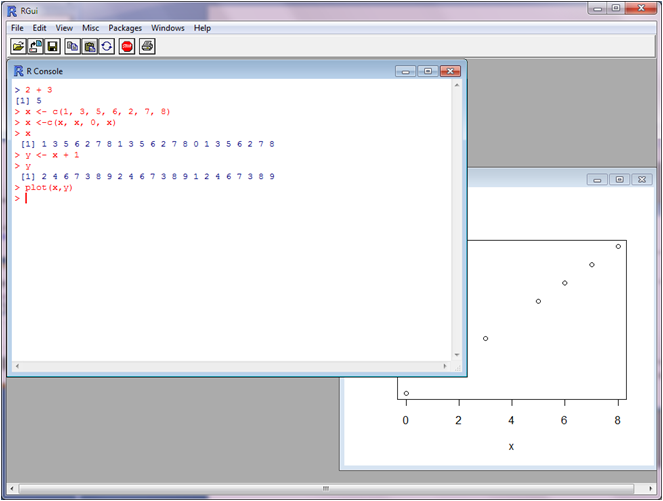Click the Open script folder icon

coord(18,46)
